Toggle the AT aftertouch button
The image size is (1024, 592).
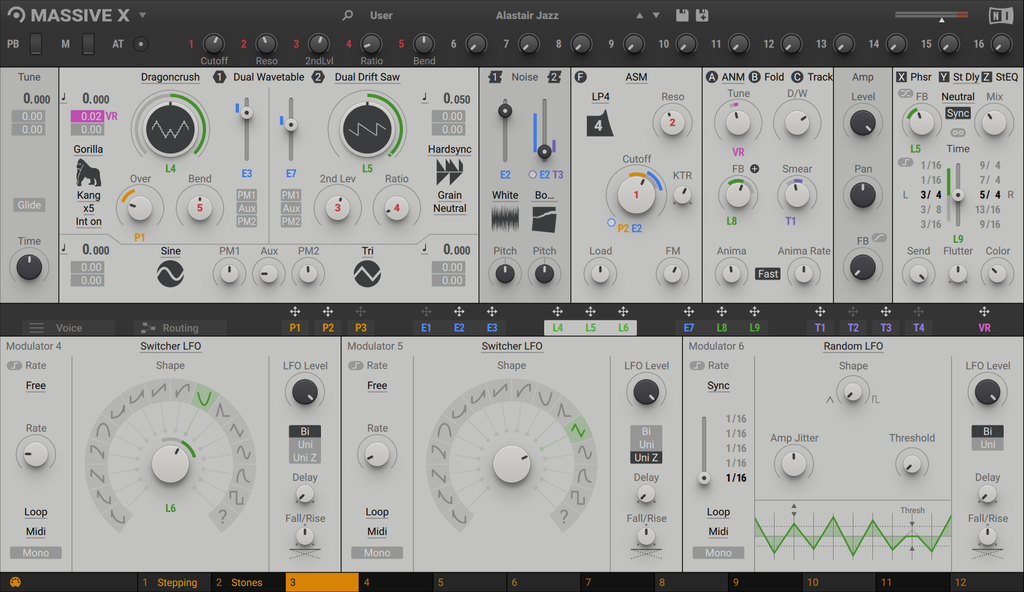click(x=140, y=44)
